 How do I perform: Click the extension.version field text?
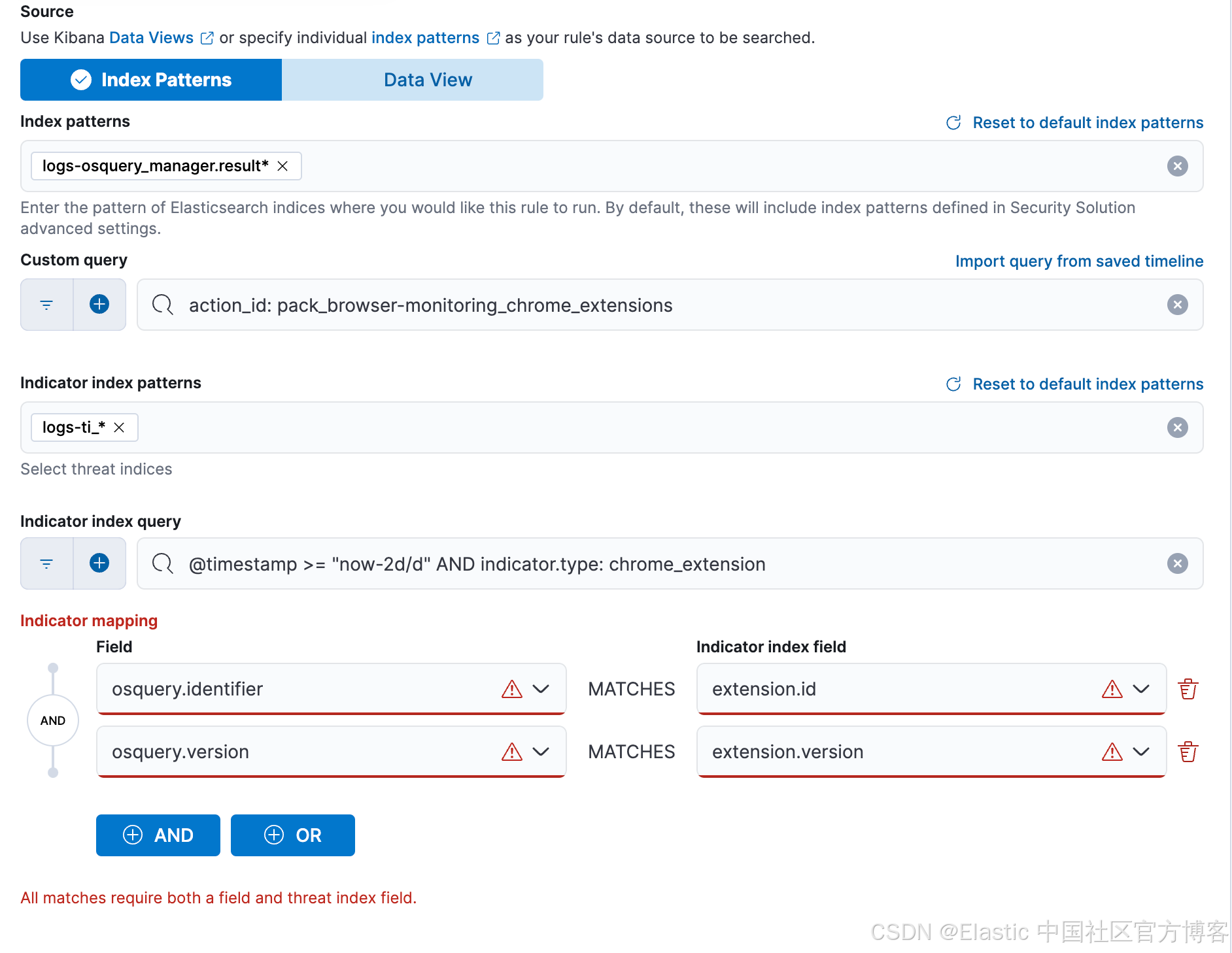pyautogui.click(x=787, y=752)
